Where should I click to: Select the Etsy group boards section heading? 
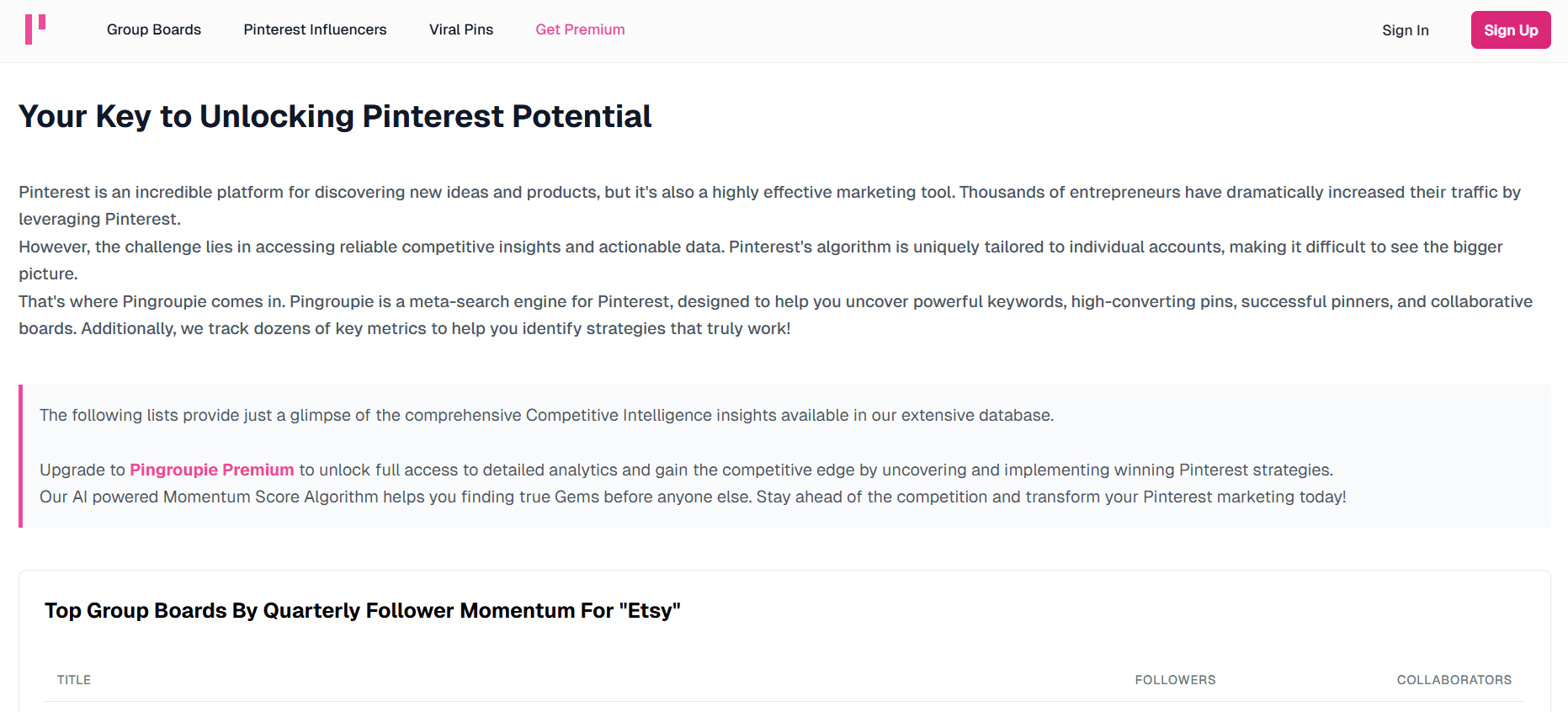(x=364, y=610)
